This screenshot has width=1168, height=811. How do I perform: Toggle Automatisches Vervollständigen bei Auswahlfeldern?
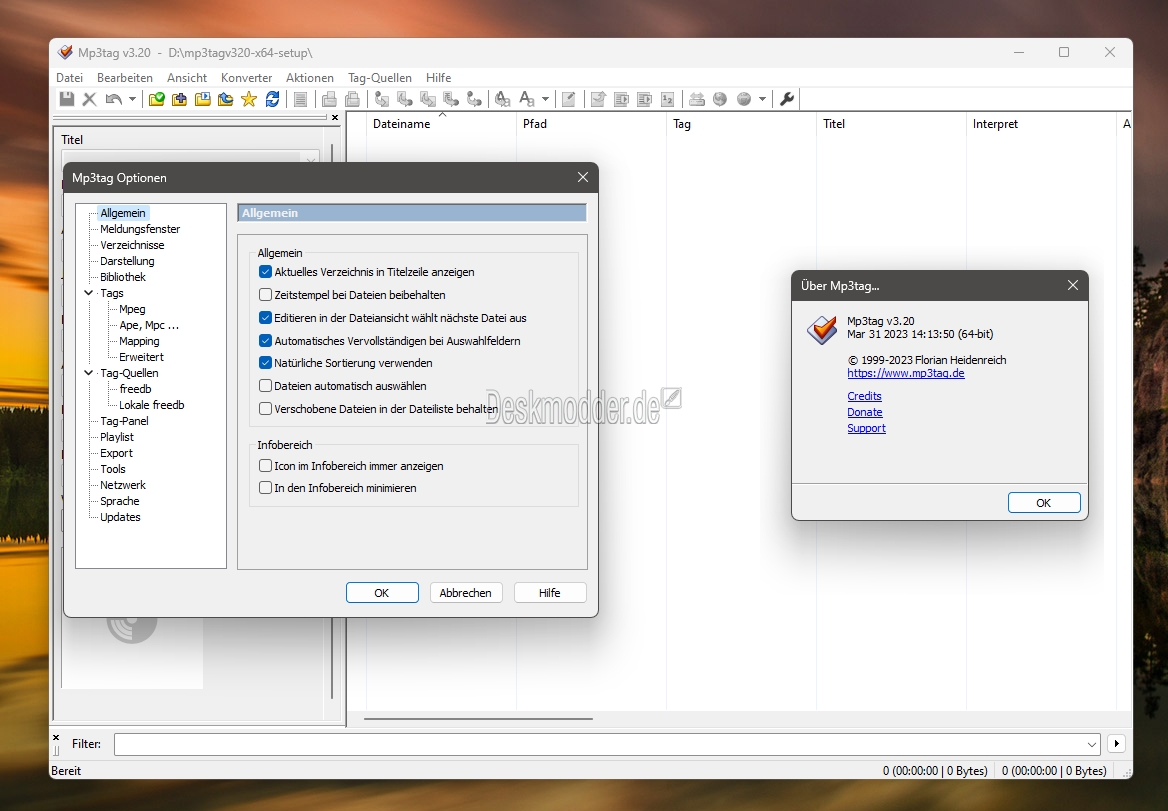point(265,340)
